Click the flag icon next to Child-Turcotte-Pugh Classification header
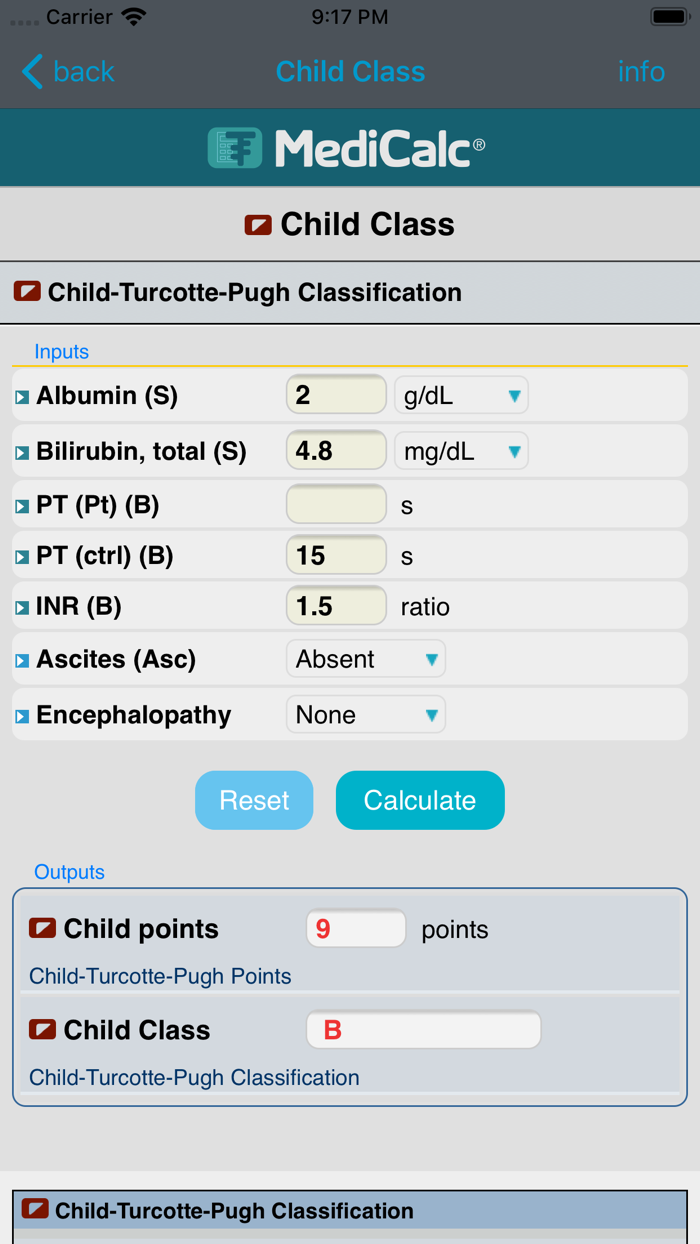 point(27,292)
